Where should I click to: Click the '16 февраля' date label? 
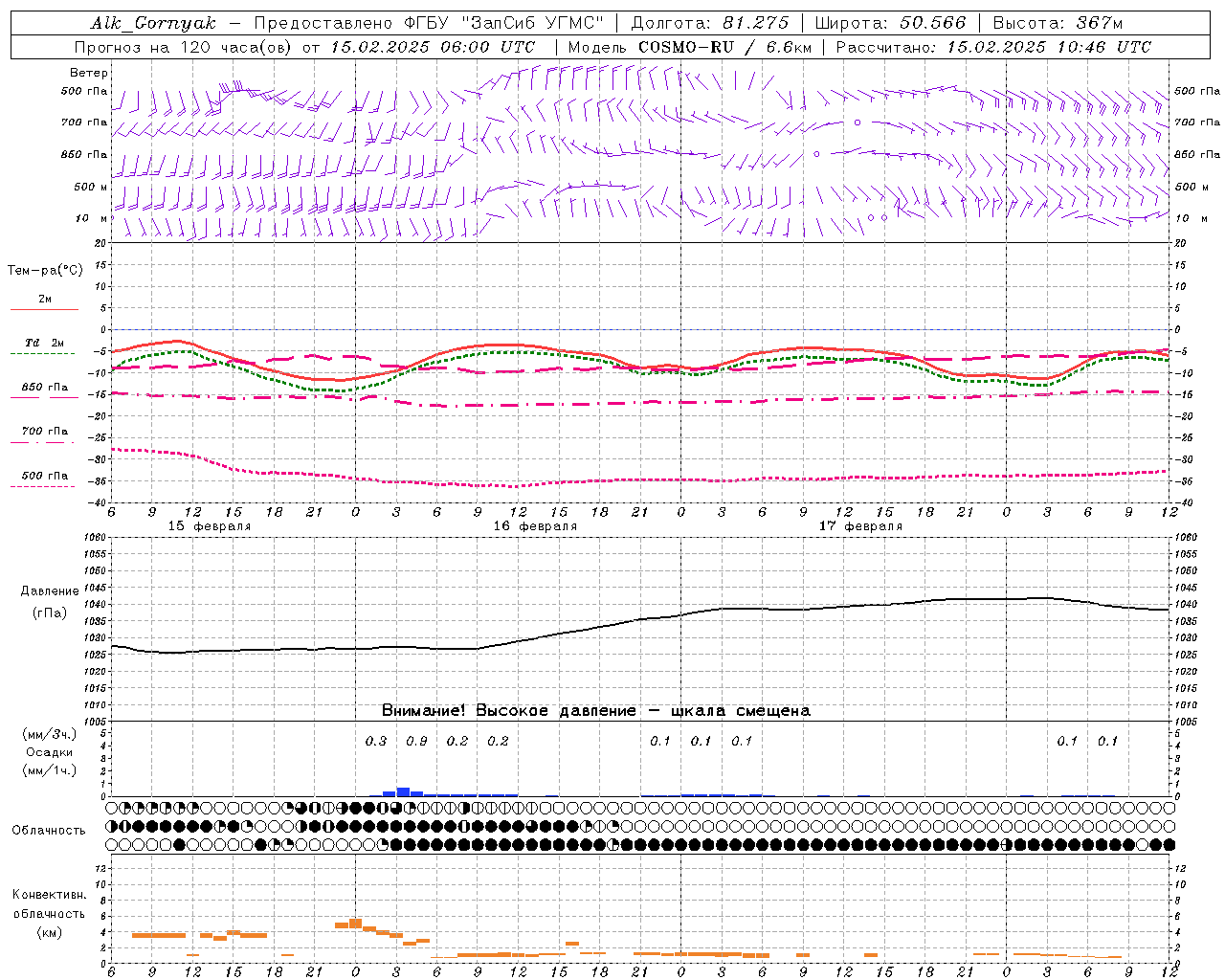tap(535, 526)
